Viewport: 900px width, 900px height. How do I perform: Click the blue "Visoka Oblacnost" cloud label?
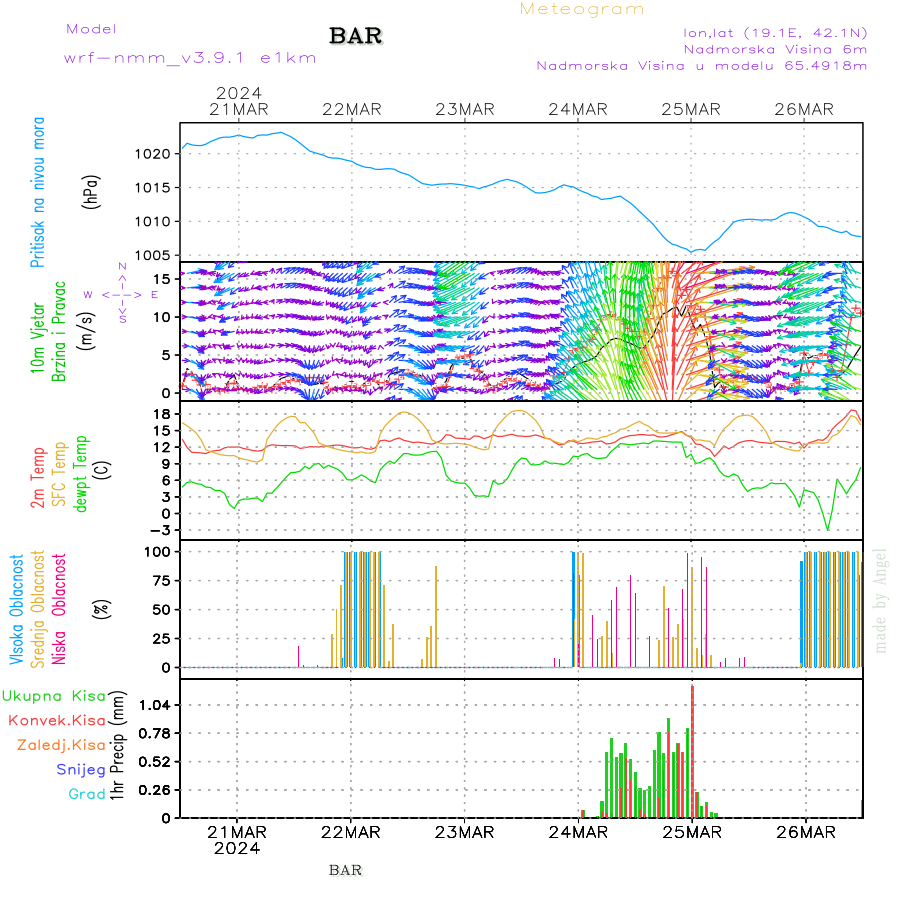tap(16, 609)
